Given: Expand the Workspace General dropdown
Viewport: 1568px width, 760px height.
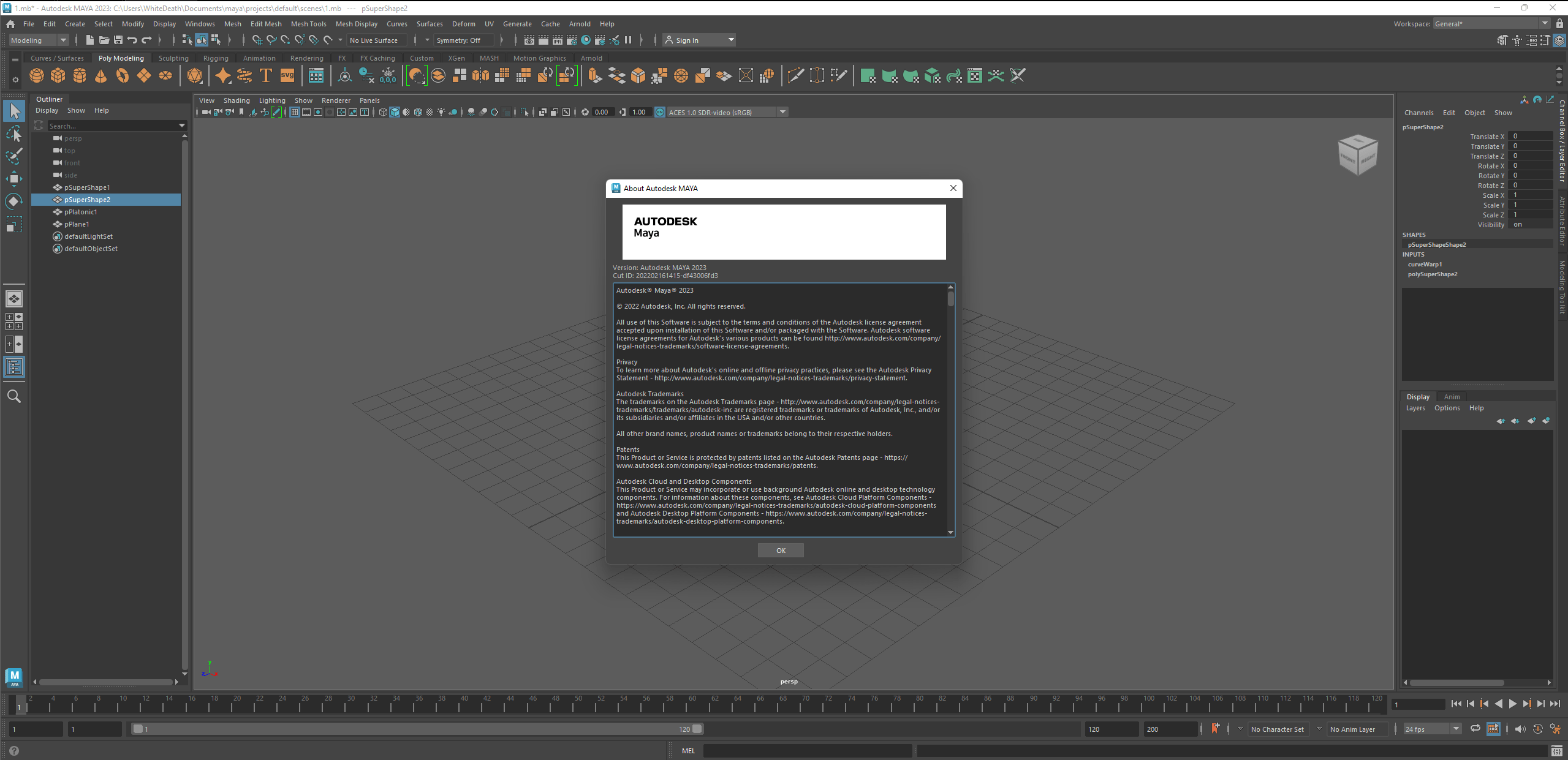Looking at the screenshot, I should tap(1491, 23).
